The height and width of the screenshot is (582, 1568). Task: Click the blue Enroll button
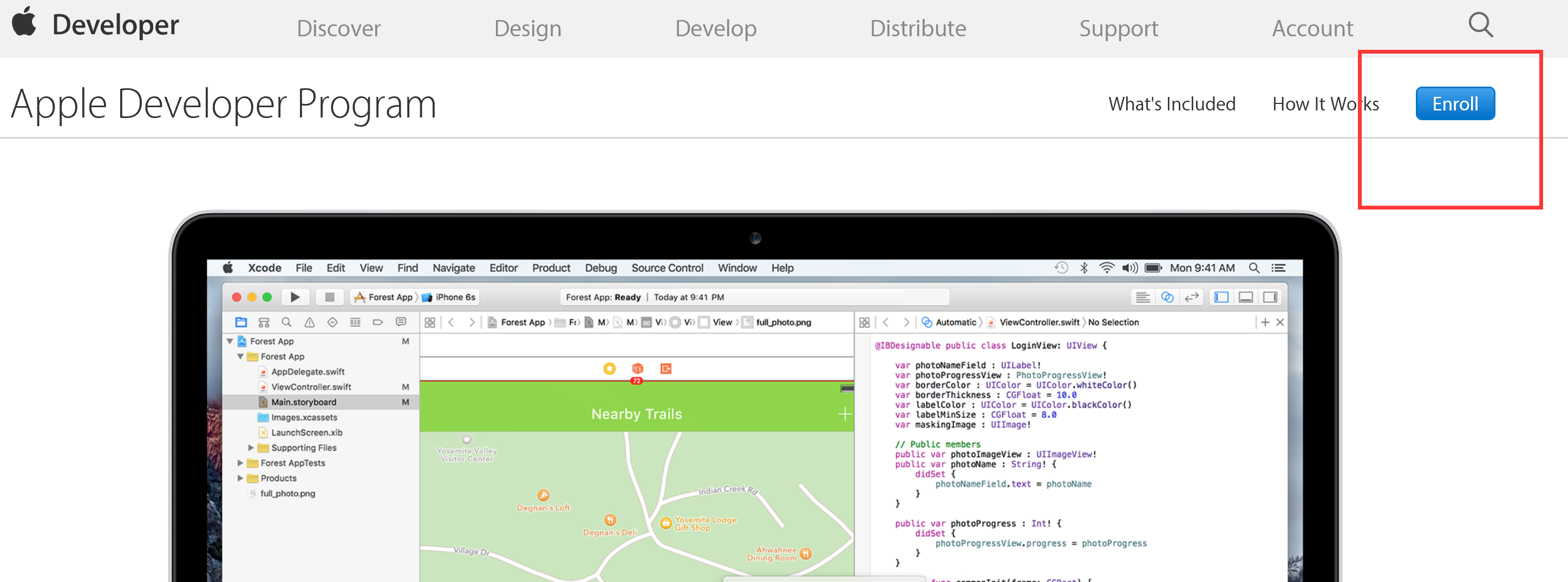[1455, 103]
